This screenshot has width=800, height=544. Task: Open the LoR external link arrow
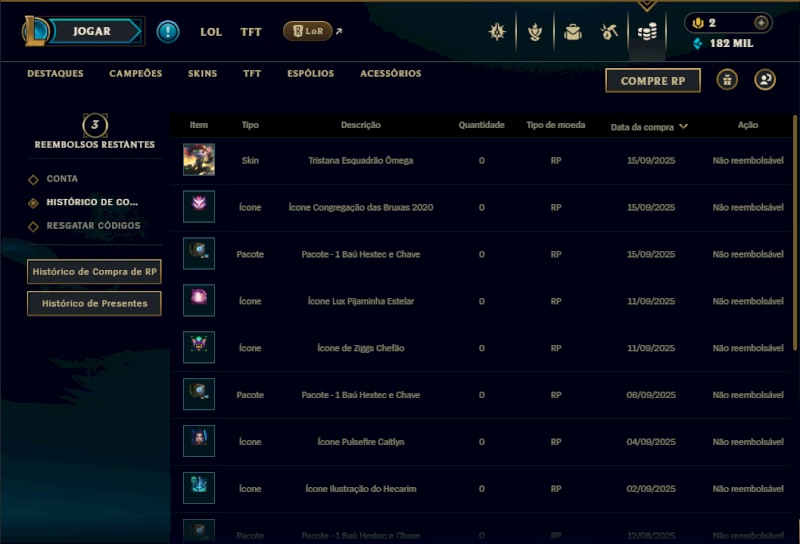(339, 31)
